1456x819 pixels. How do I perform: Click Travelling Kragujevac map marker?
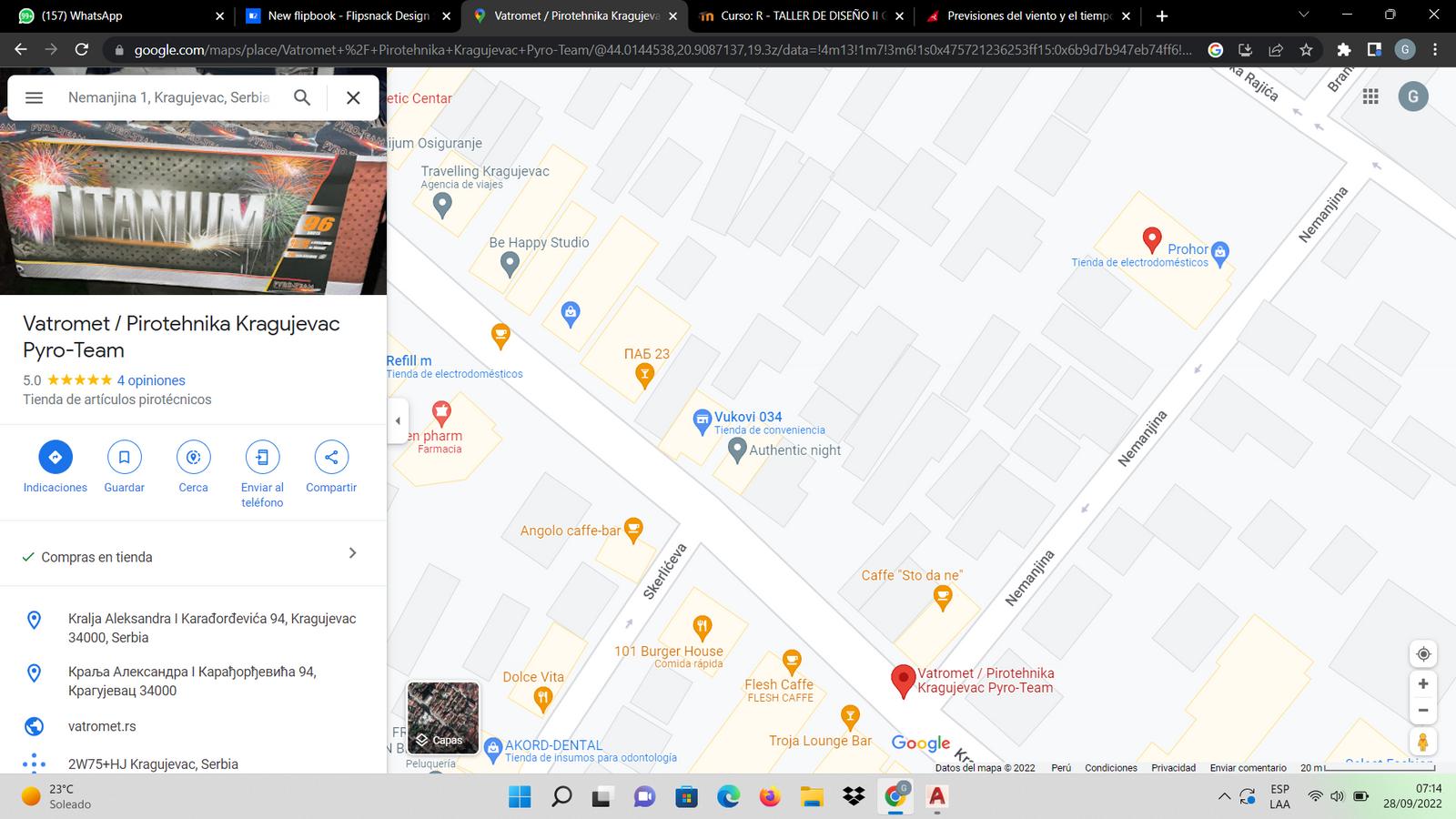coord(442,206)
